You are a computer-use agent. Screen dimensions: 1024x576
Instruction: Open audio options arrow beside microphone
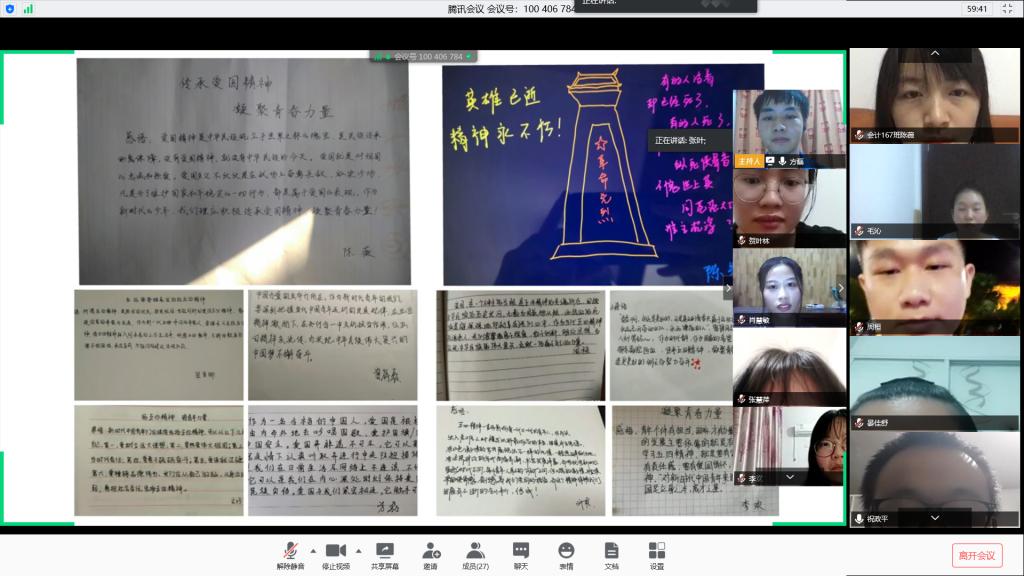pos(312,550)
